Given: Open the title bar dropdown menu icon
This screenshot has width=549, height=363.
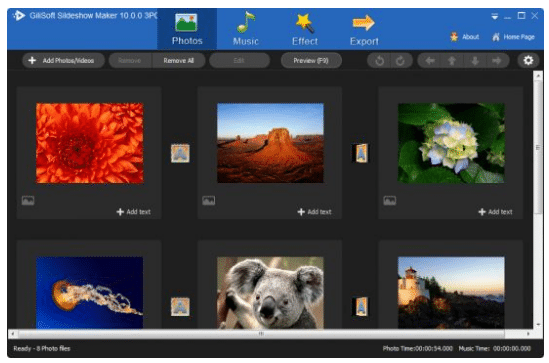Looking at the screenshot, I should [494, 16].
